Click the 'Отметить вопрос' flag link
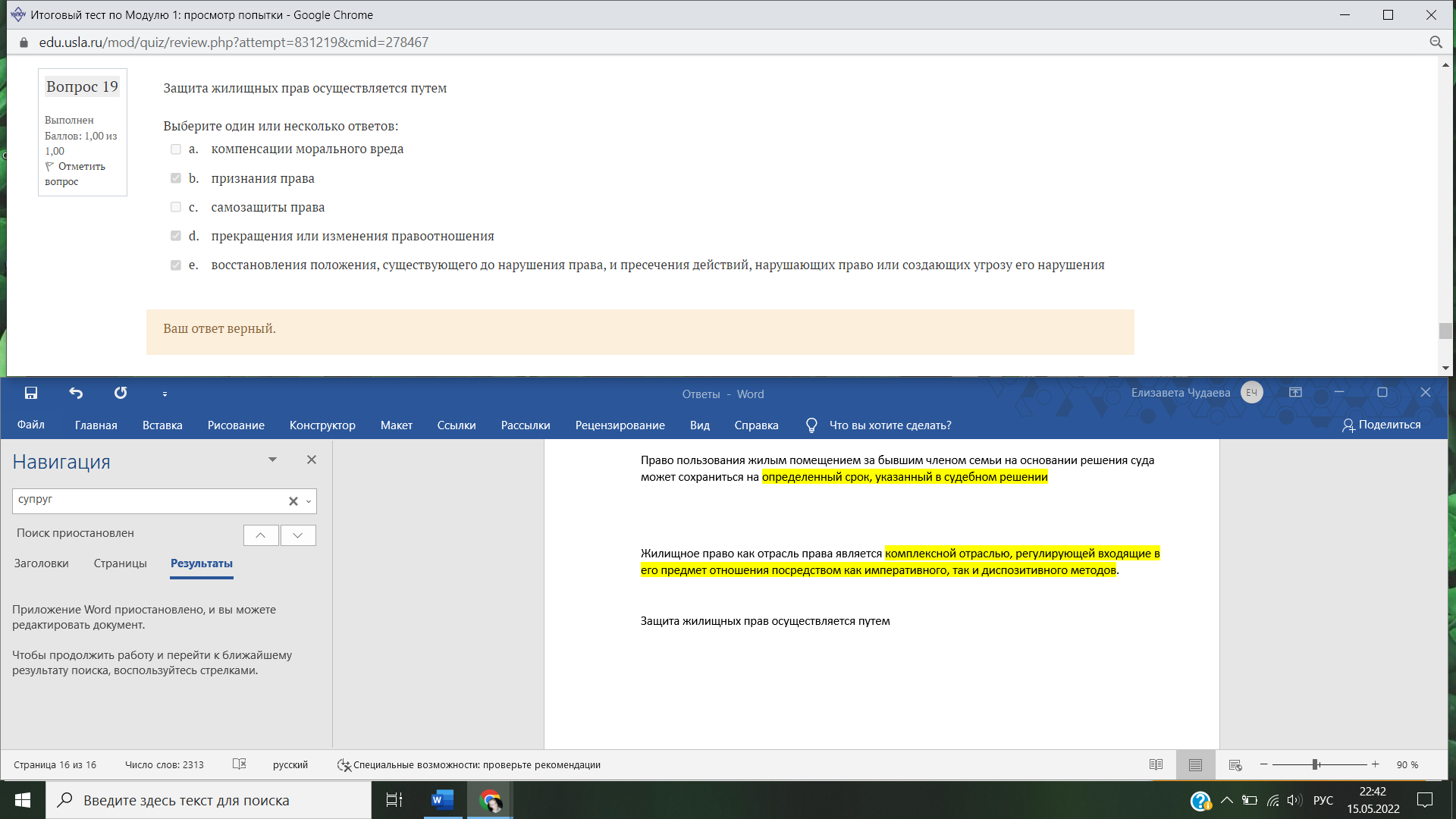Image resolution: width=1456 pixels, height=819 pixels. [x=75, y=174]
